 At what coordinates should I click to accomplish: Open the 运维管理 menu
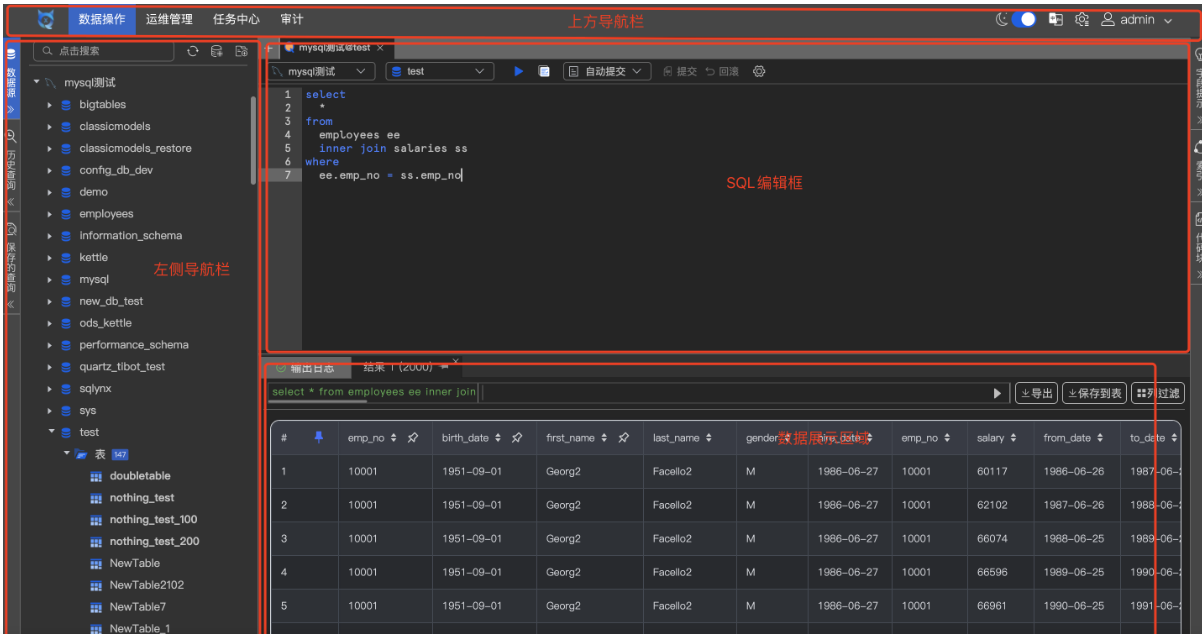(x=169, y=19)
